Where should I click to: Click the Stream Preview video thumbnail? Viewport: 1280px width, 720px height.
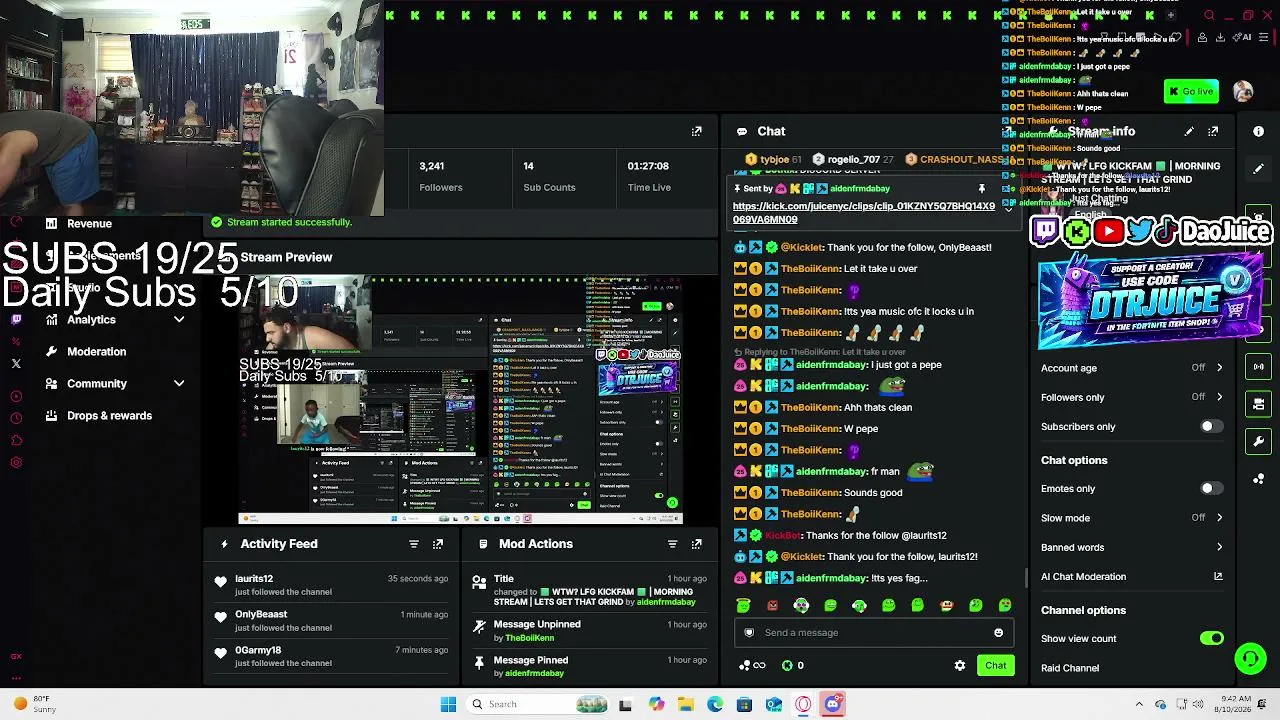[460, 400]
